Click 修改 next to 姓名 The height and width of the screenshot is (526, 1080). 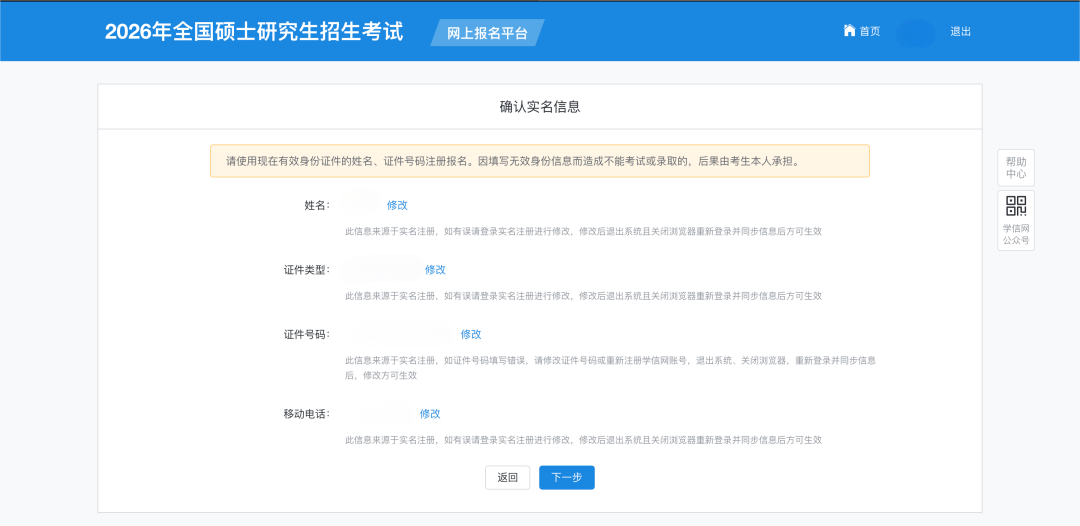click(397, 205)
